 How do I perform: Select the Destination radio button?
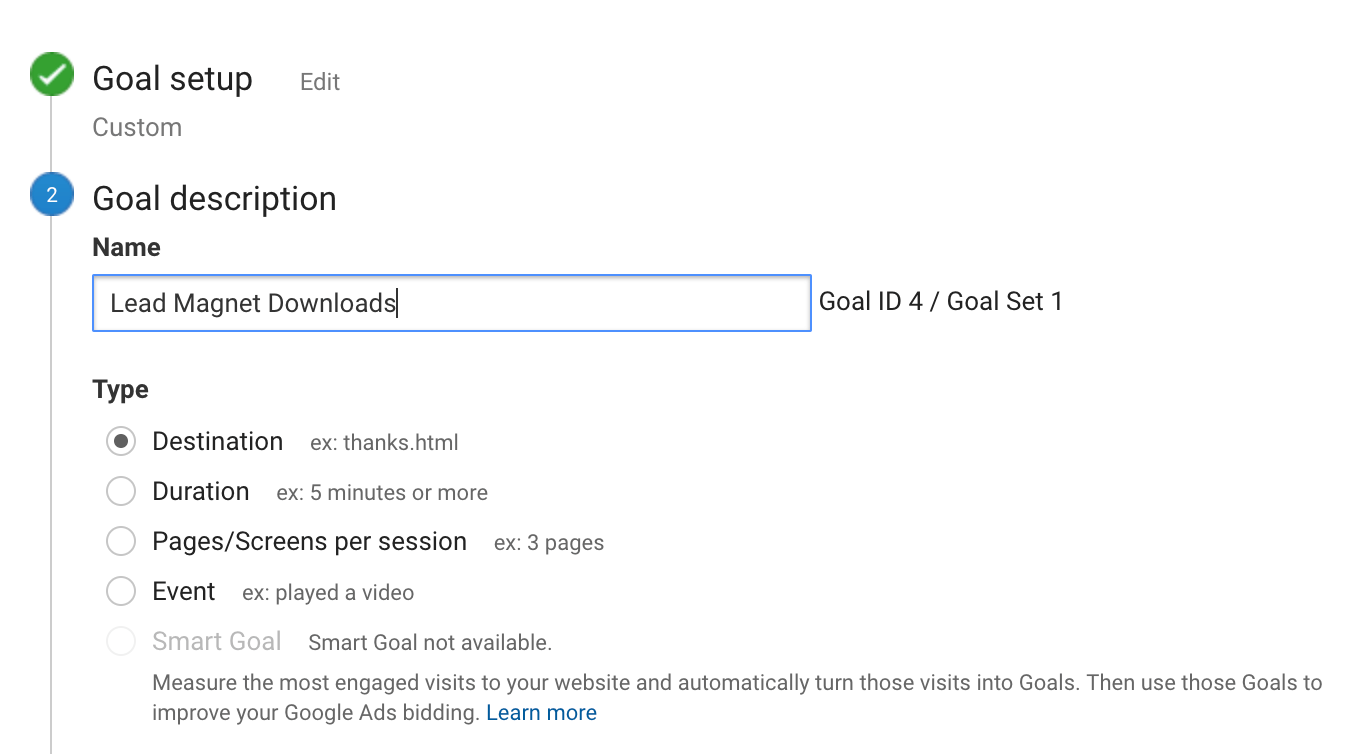(121, 441)
